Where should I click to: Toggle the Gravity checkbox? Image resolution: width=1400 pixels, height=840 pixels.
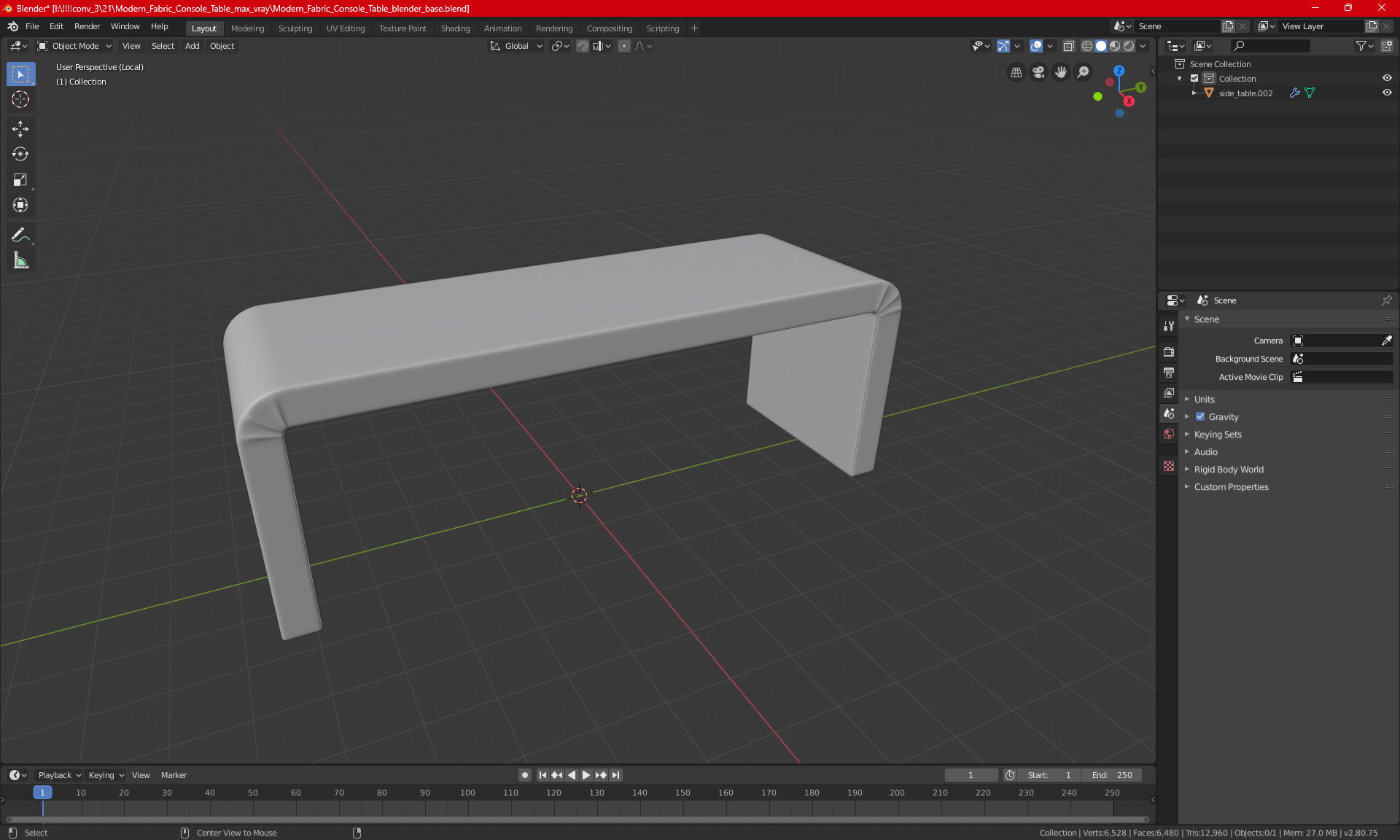(x=1200, y=417)
